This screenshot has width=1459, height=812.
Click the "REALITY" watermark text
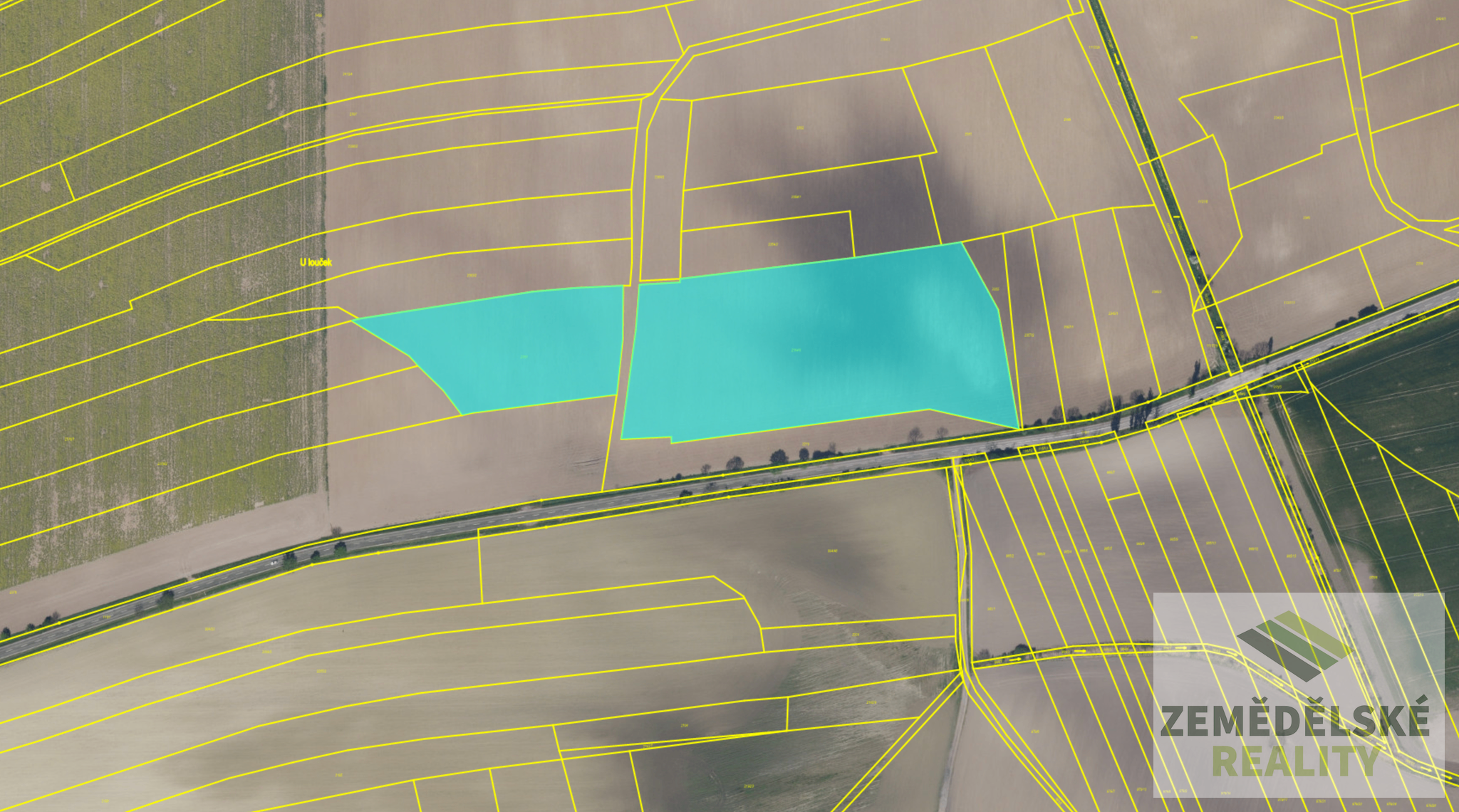[1294, 761]
